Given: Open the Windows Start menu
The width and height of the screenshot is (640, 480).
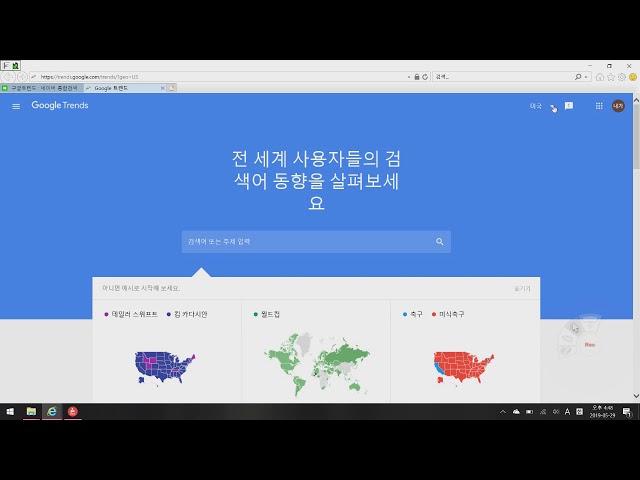Looking at the screenshot, I should [10, 411].
